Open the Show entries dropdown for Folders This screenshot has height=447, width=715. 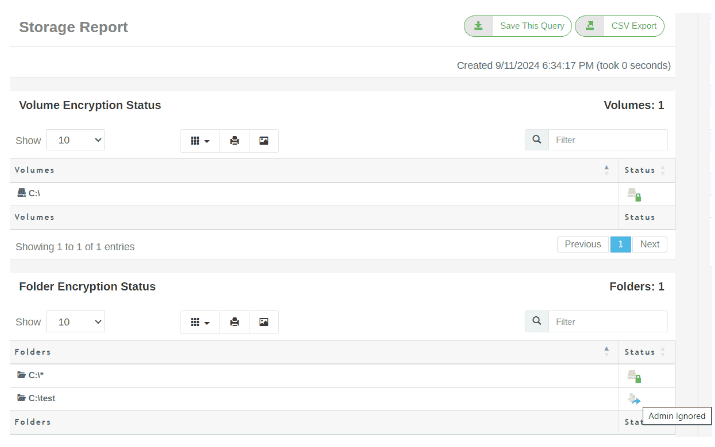coord(75,322)
